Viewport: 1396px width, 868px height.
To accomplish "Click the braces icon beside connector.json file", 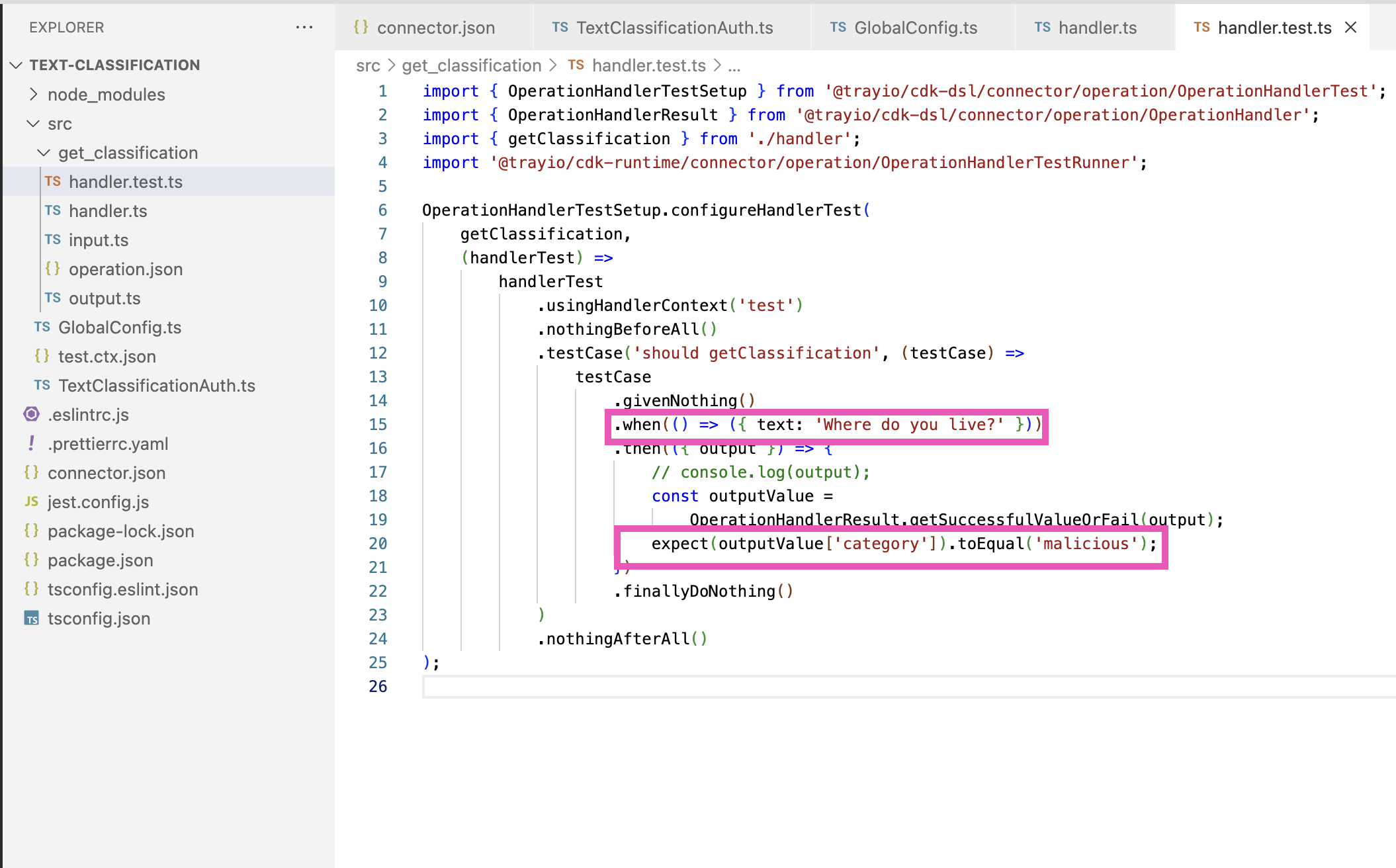I will (30, 472).
